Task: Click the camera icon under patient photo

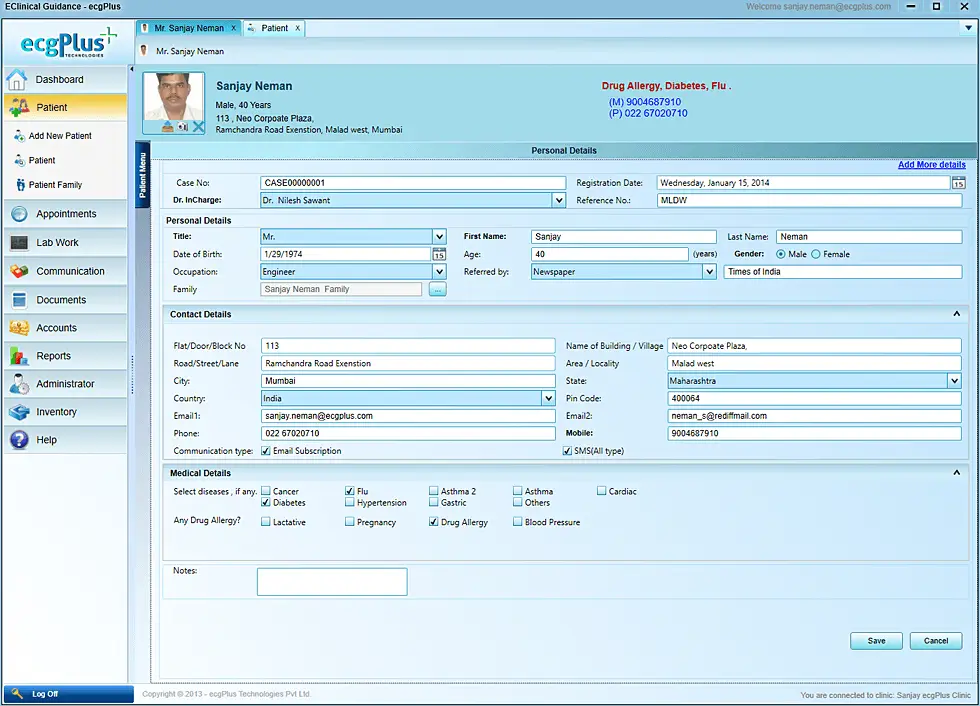Action: (181, 127)
